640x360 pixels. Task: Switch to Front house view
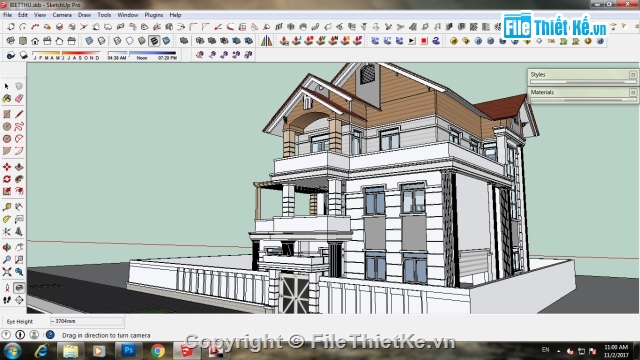[x=35, y=41]
